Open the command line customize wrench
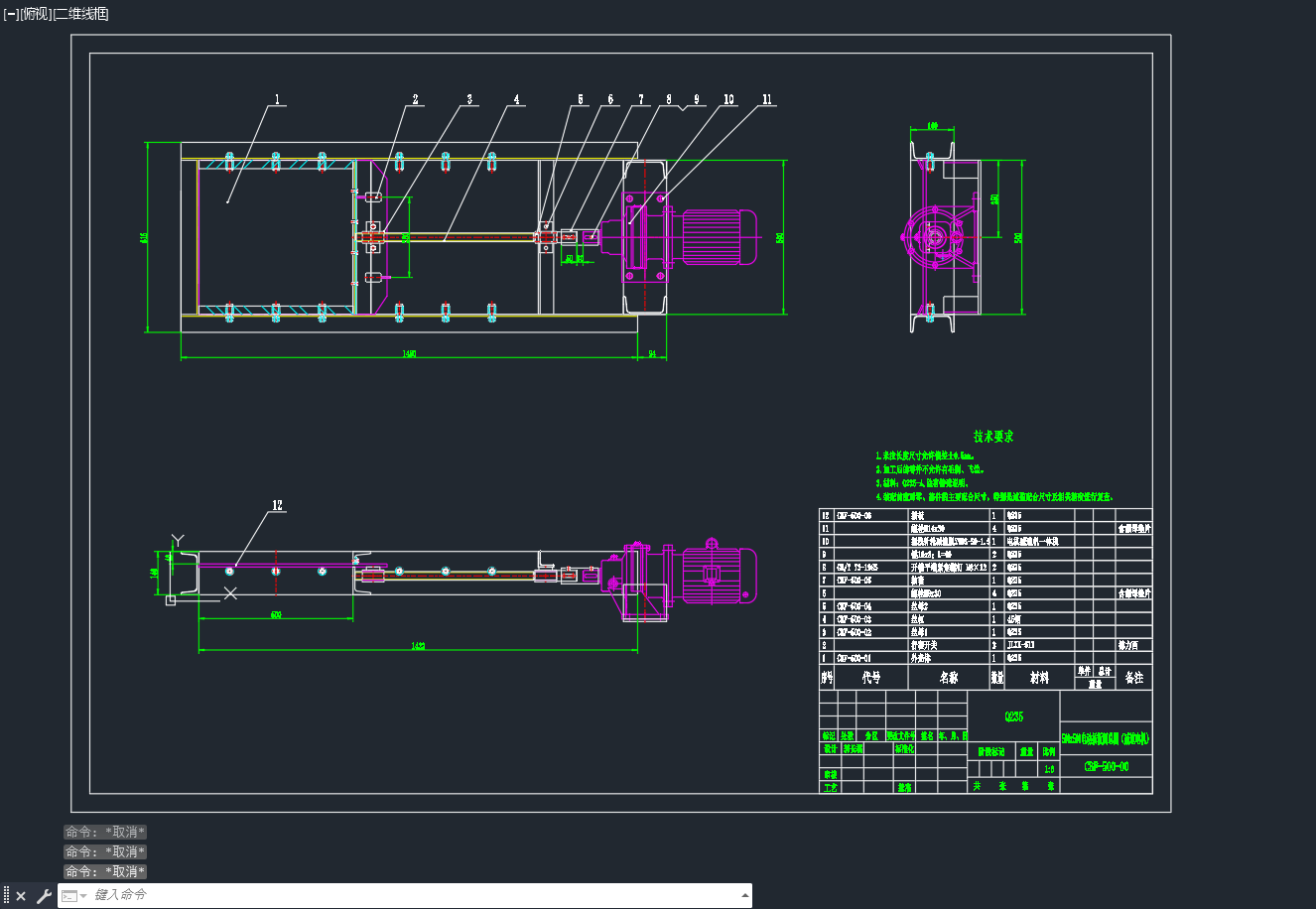Viewport: 1316px width, 909px height. 44,896
